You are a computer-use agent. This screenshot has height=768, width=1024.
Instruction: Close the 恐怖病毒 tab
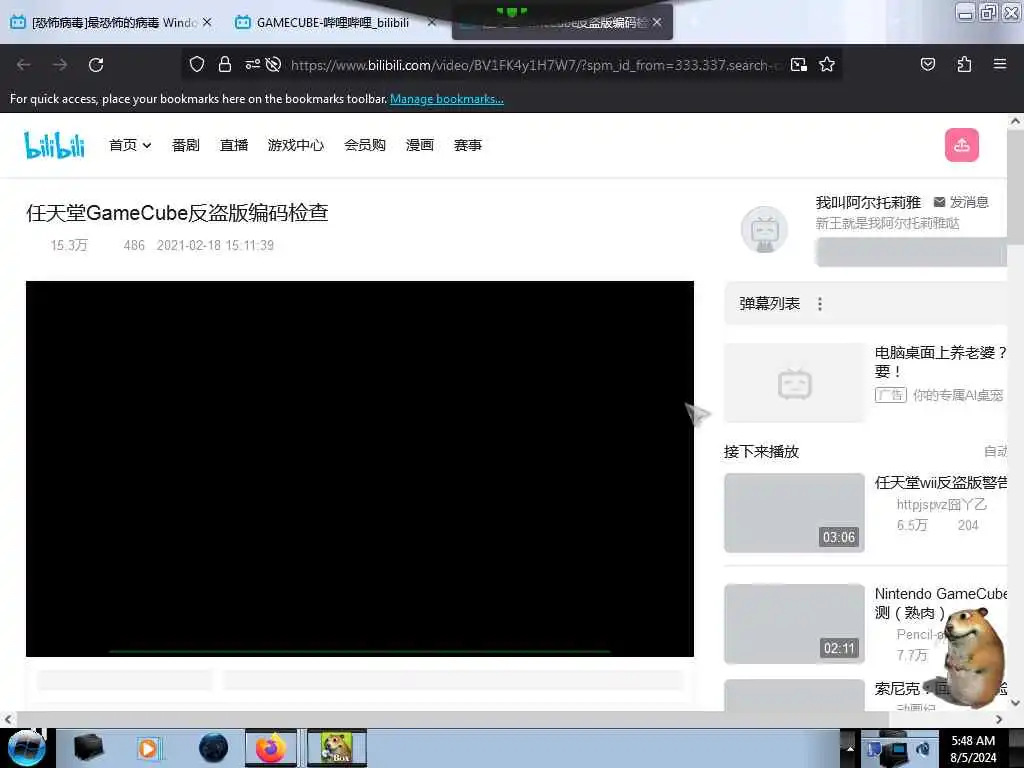point(207,22)
